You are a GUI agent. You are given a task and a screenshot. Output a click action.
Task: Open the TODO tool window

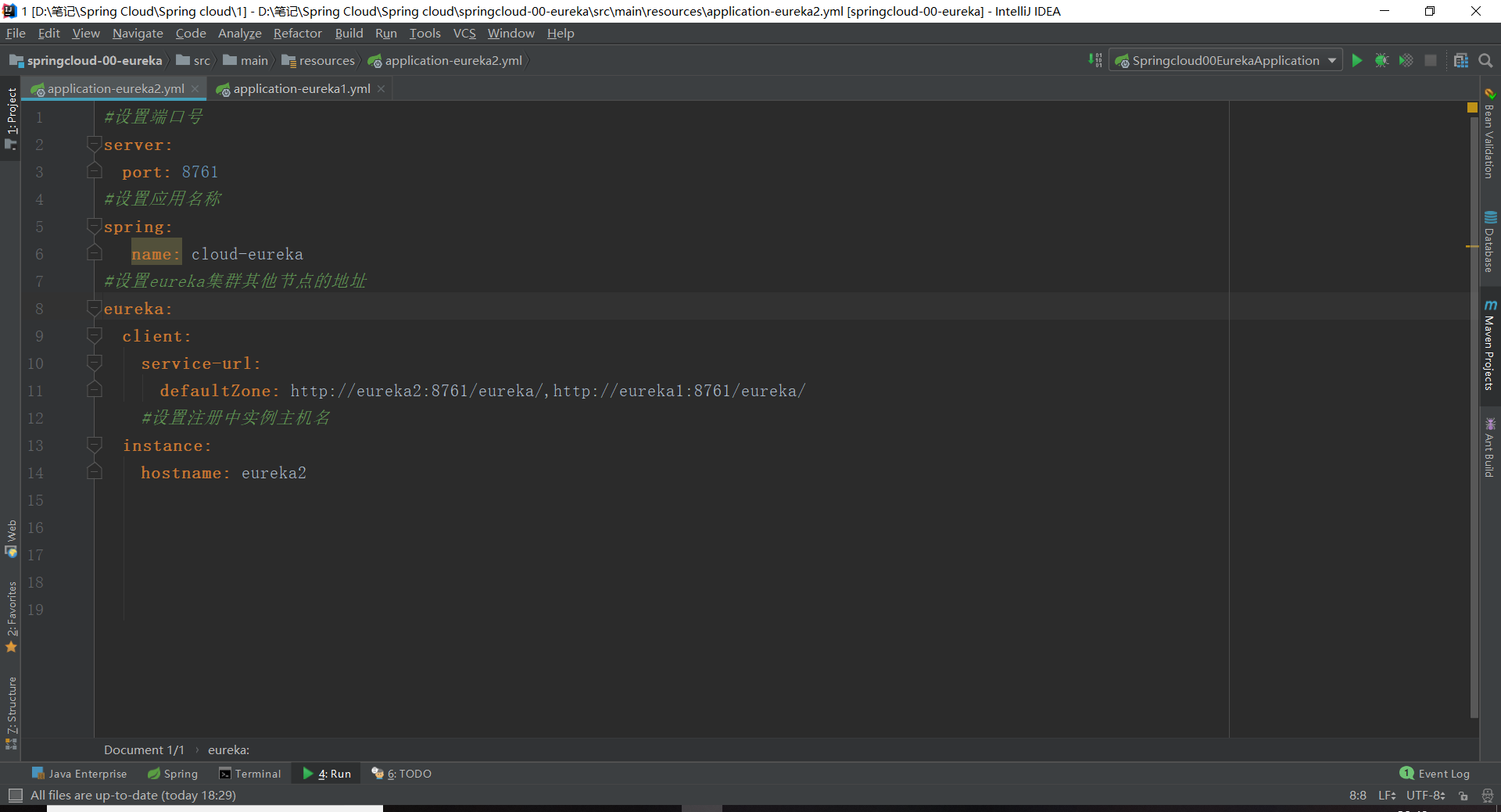click(401, 774)
